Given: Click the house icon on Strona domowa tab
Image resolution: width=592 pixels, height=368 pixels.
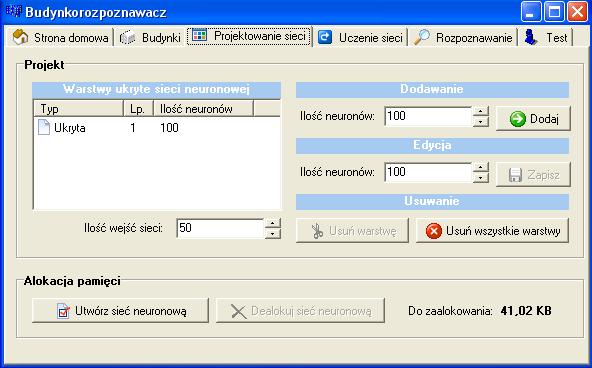Looking at the screenshot, I should click(x=20, y=37).
